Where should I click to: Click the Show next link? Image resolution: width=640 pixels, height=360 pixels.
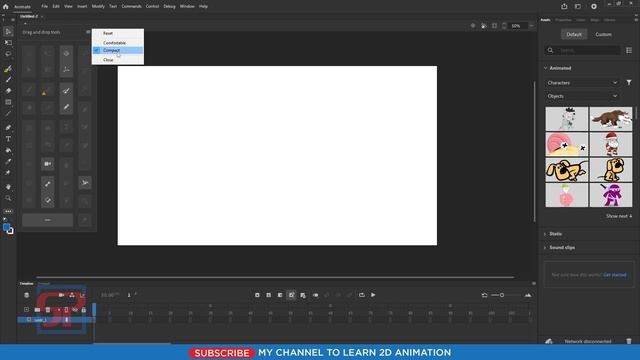(619, 216)
